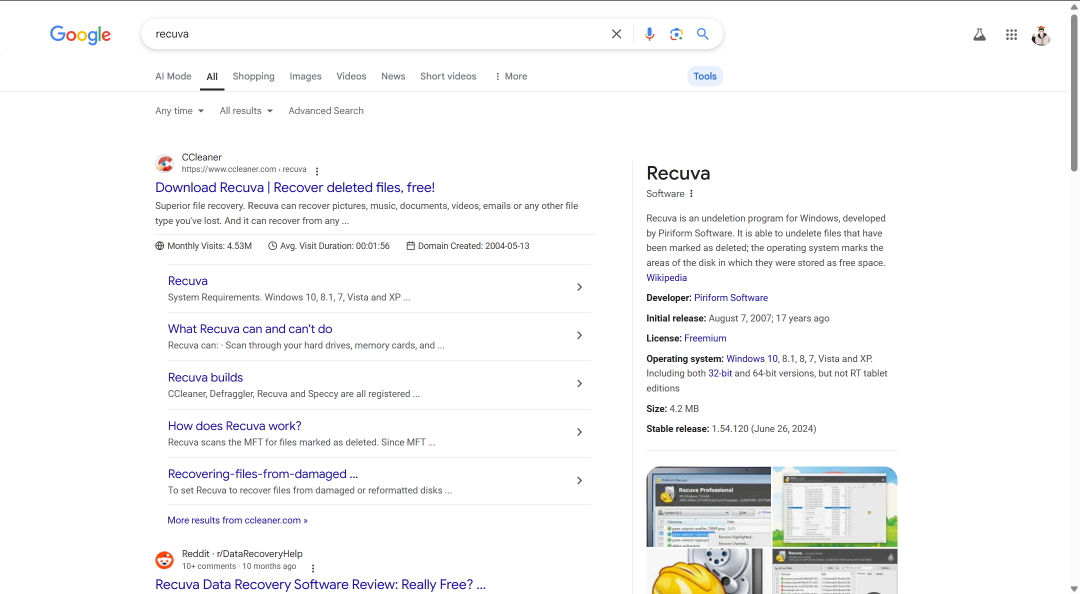The width and height of the screenshot is (1080, 594).
Task: Open More results from ccleaner.com
Action: [237, 520]
